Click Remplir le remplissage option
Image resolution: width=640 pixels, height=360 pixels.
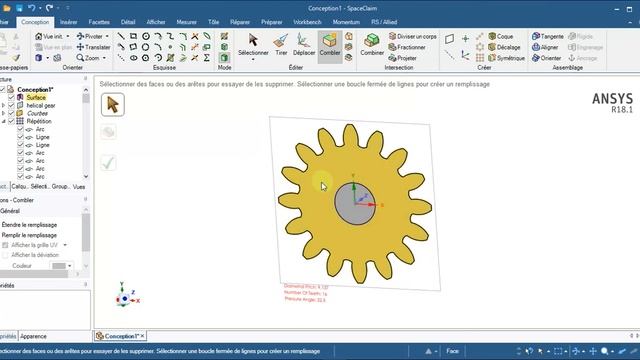[29, 235]
